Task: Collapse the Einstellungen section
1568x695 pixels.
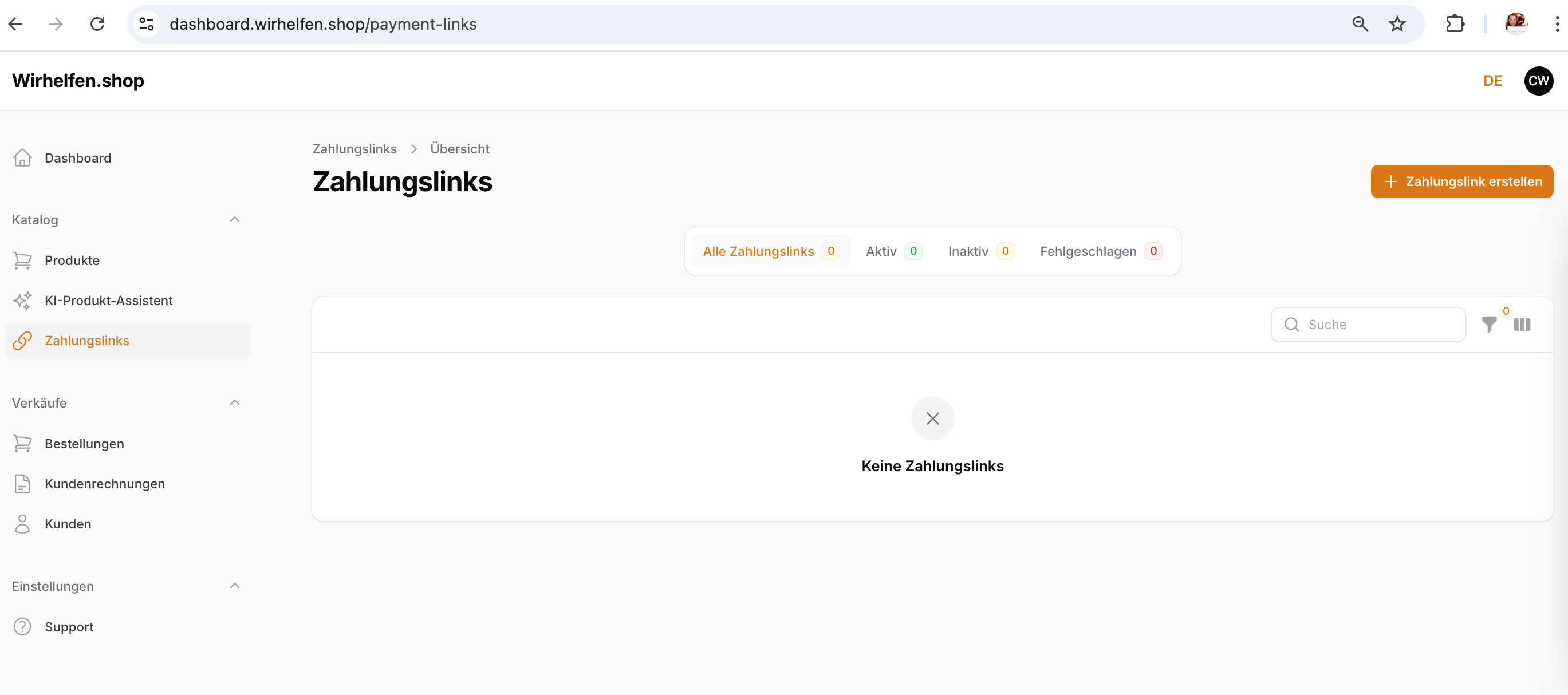Action: (234, 586)
